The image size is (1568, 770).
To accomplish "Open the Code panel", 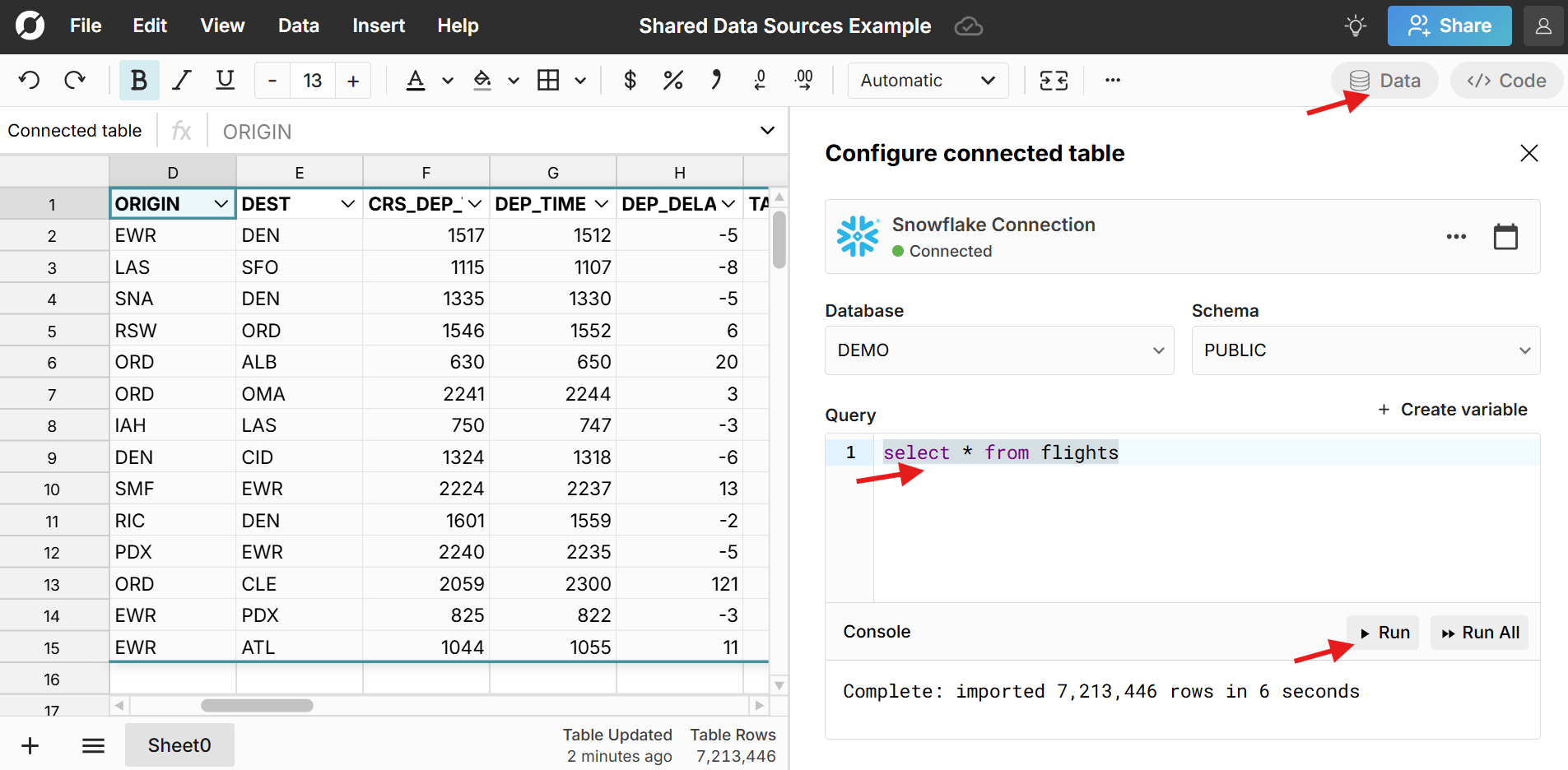I will [x=1505, y=80].
